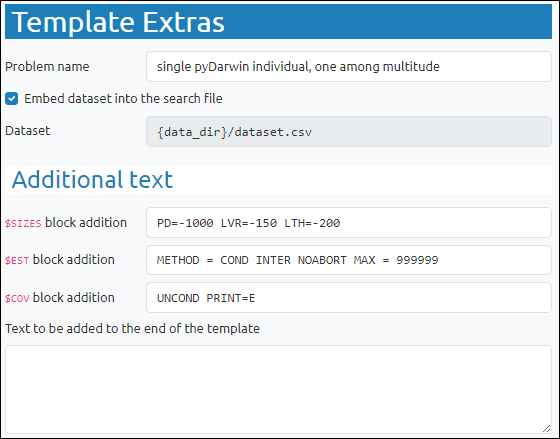Click 'Text to be added to the end' label

click(132, 329)
